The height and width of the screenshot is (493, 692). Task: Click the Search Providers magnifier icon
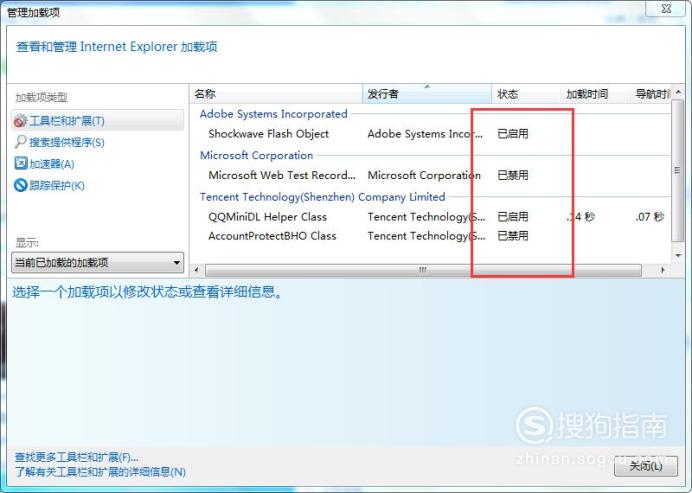20,142
